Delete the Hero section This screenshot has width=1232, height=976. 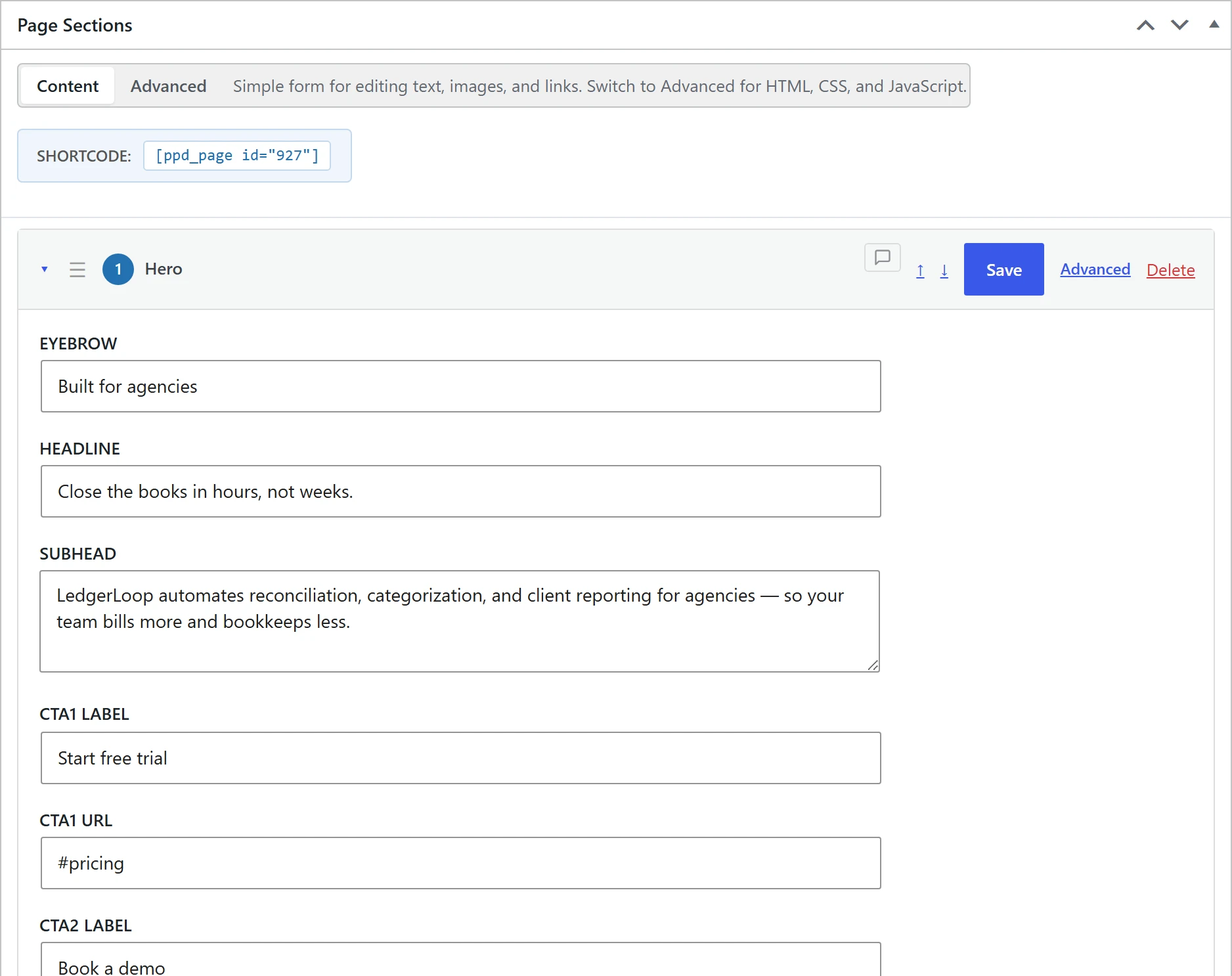pyautogui.click(x=1171, y=270)
